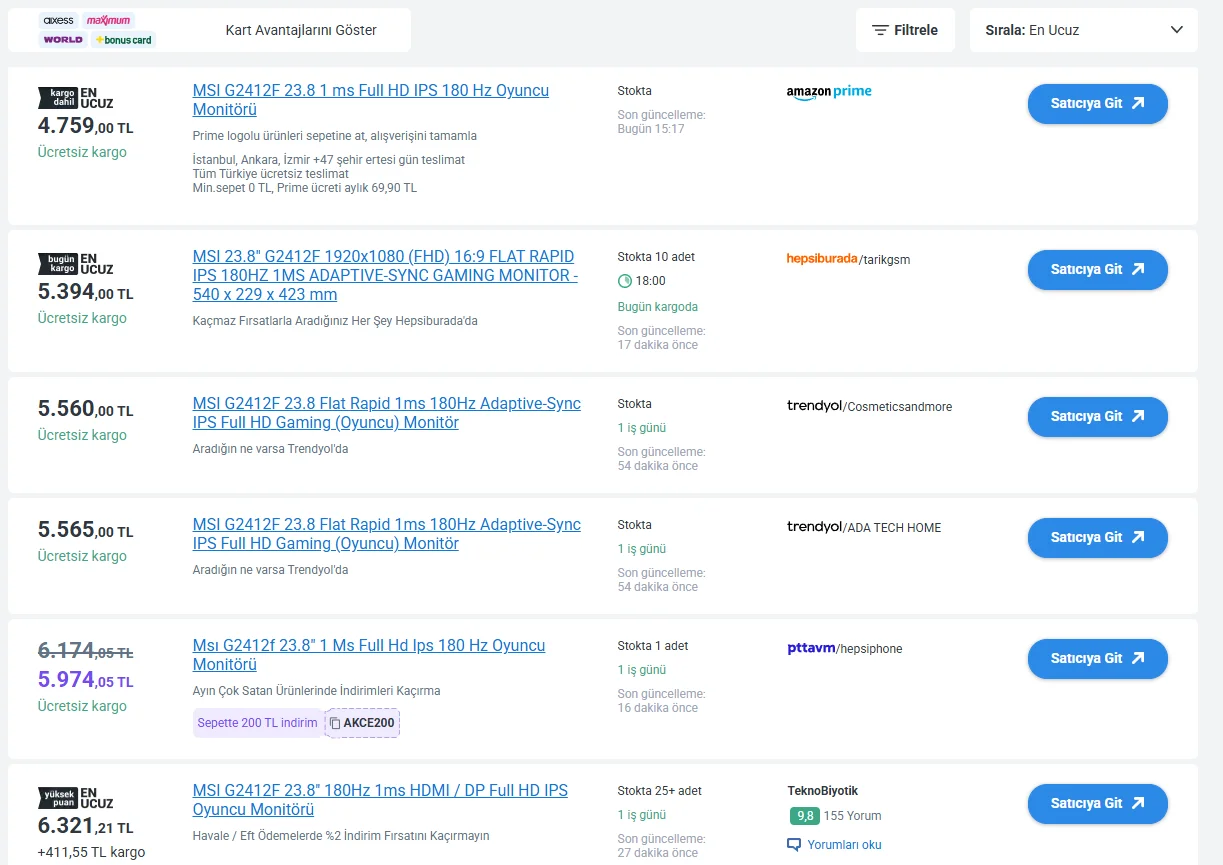Click the yüksek puan EN UCUZ badge
Viewport: 1223px width, 865px height.
(76, 797)
